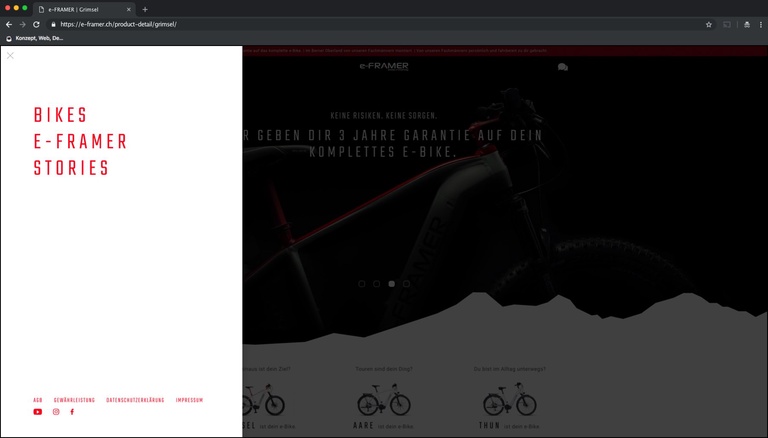Open the Impressum footer link
Viewport: 768px width, 438px height.
190,400
